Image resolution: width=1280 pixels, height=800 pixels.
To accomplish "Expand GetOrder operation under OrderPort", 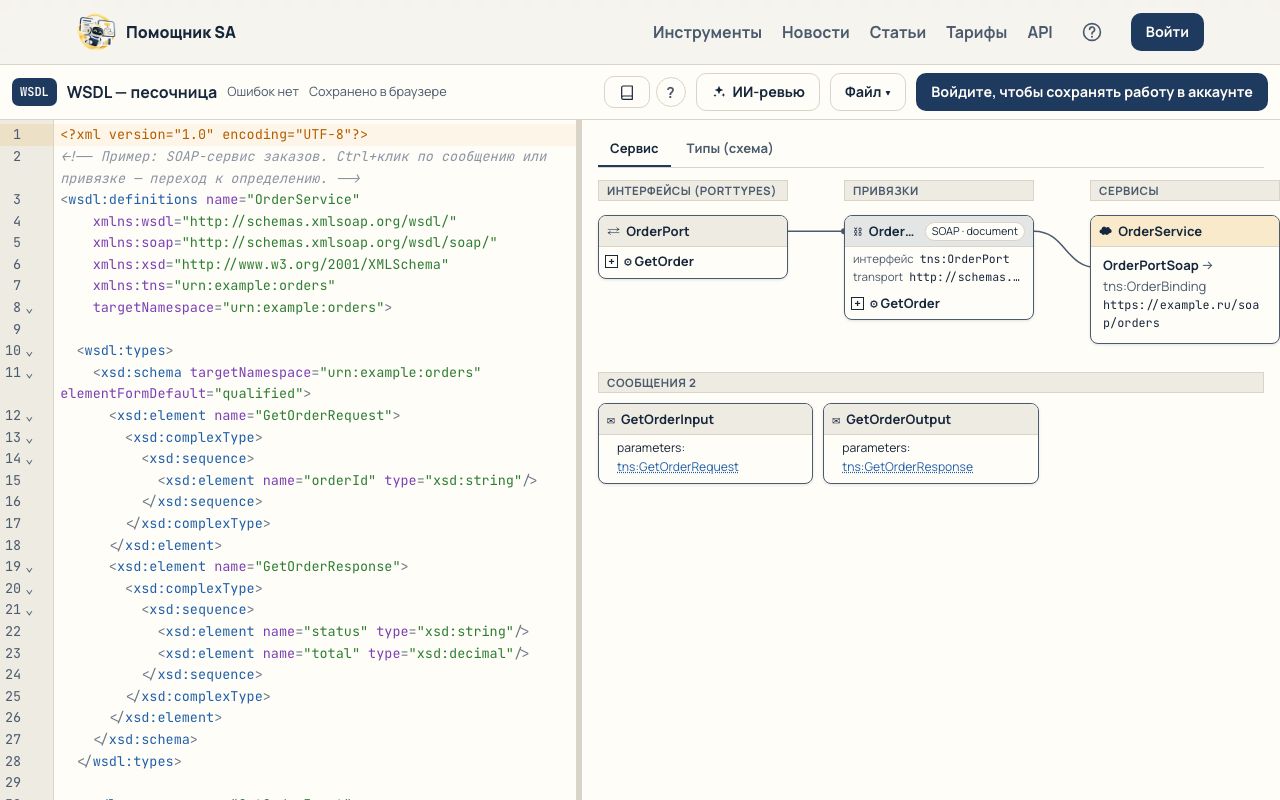I will 611,261.
